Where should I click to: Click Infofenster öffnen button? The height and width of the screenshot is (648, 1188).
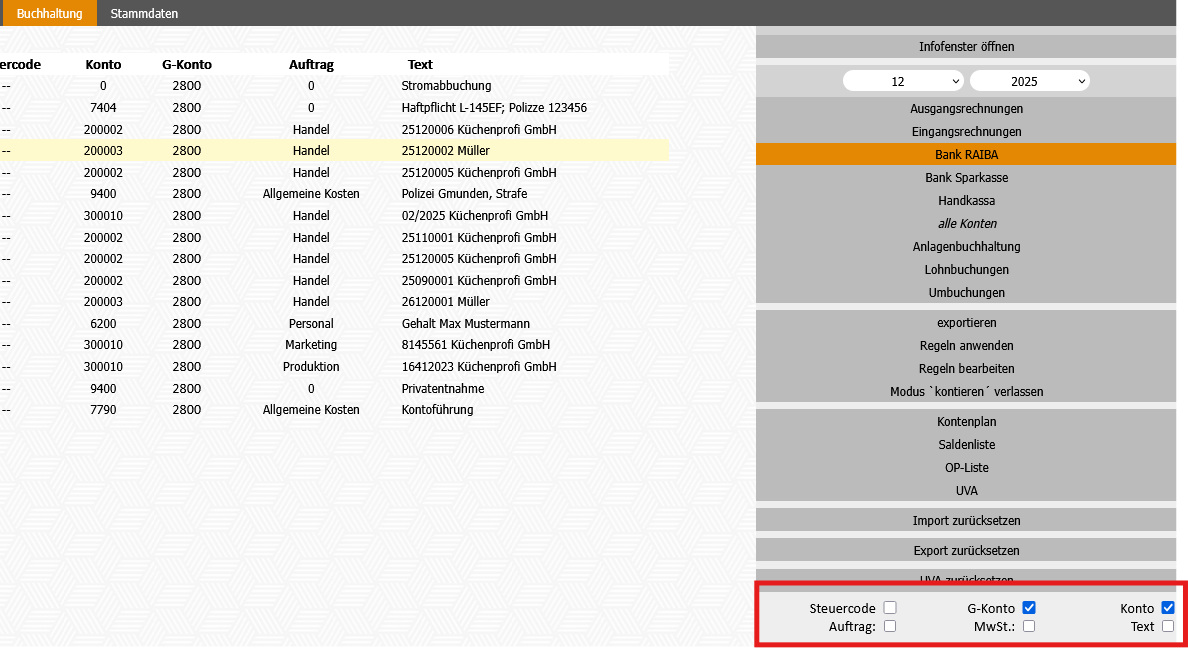(x=966, y=47)
